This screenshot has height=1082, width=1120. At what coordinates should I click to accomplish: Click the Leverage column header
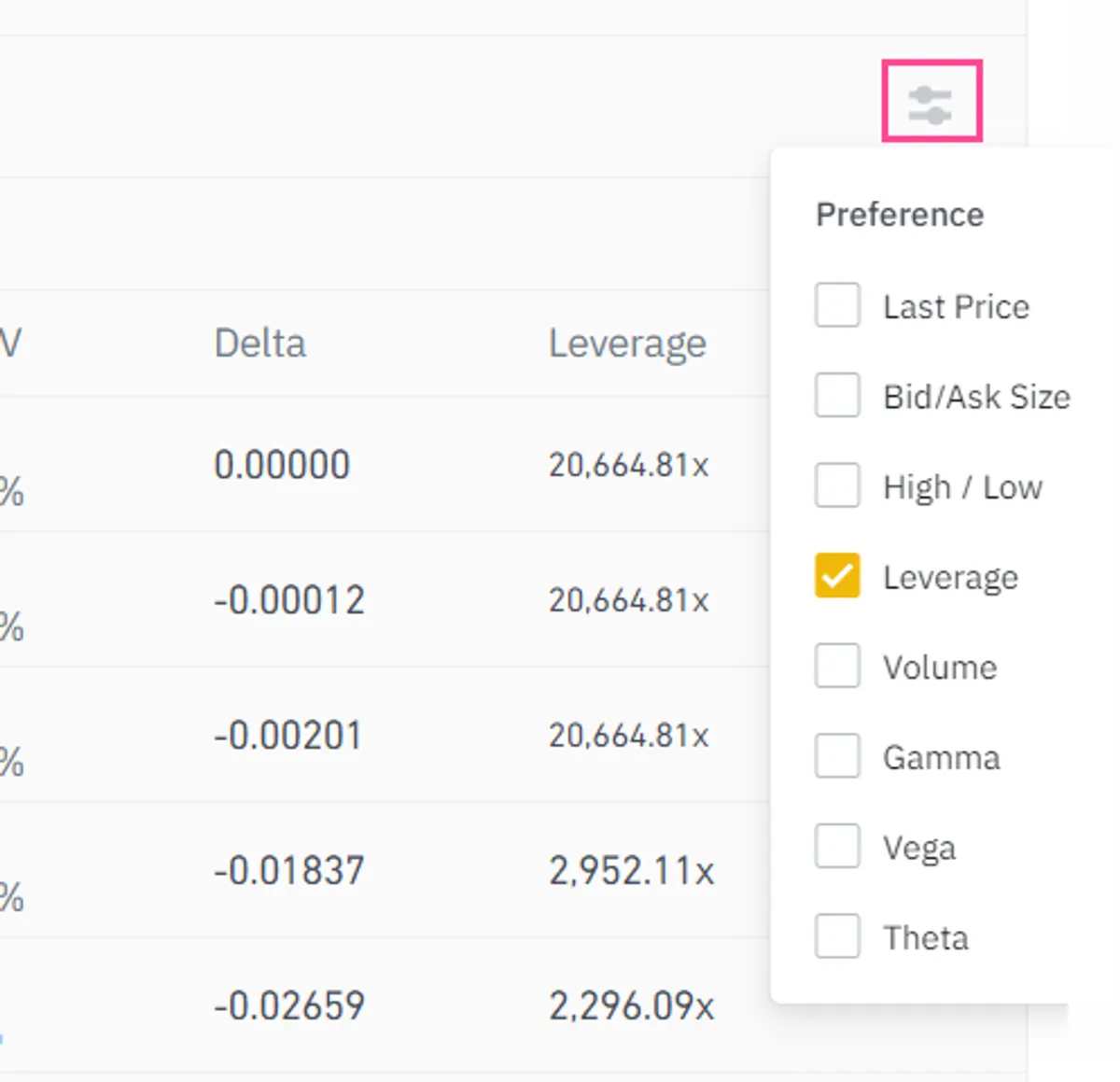click(627, 344)
